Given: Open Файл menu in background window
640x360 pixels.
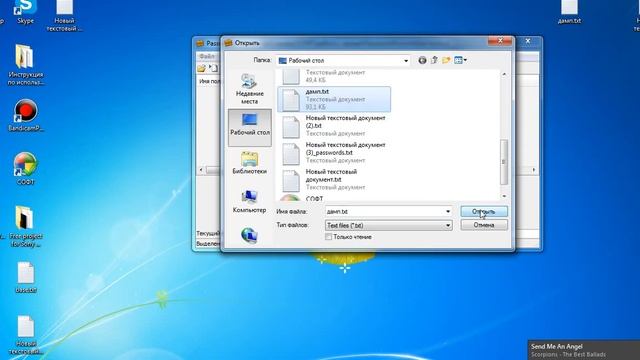Looking at the screenshot, I should [x=207, y=56].
